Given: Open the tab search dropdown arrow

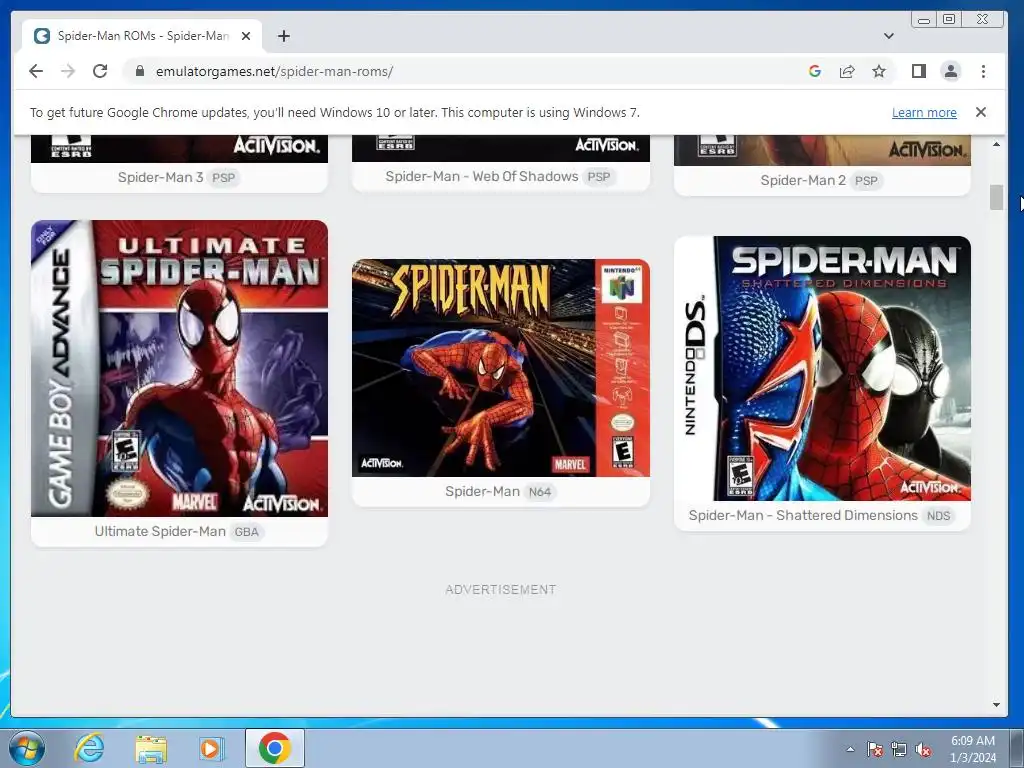Looking at the screenshot, I should 888,36.
